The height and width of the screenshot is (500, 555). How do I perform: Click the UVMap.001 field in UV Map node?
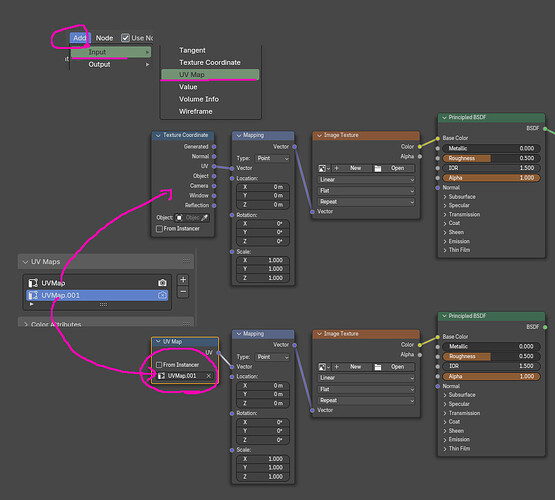click(x=185, y=376)
